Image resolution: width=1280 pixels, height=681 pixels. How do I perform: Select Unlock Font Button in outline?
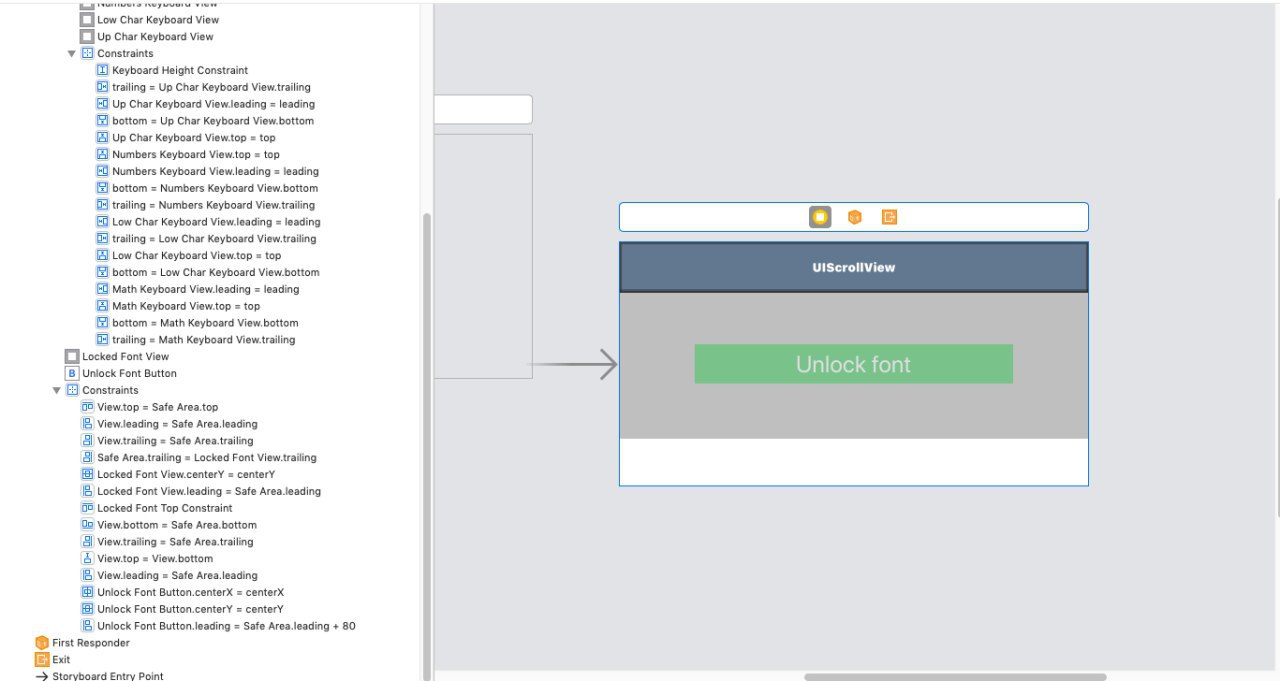129,374
